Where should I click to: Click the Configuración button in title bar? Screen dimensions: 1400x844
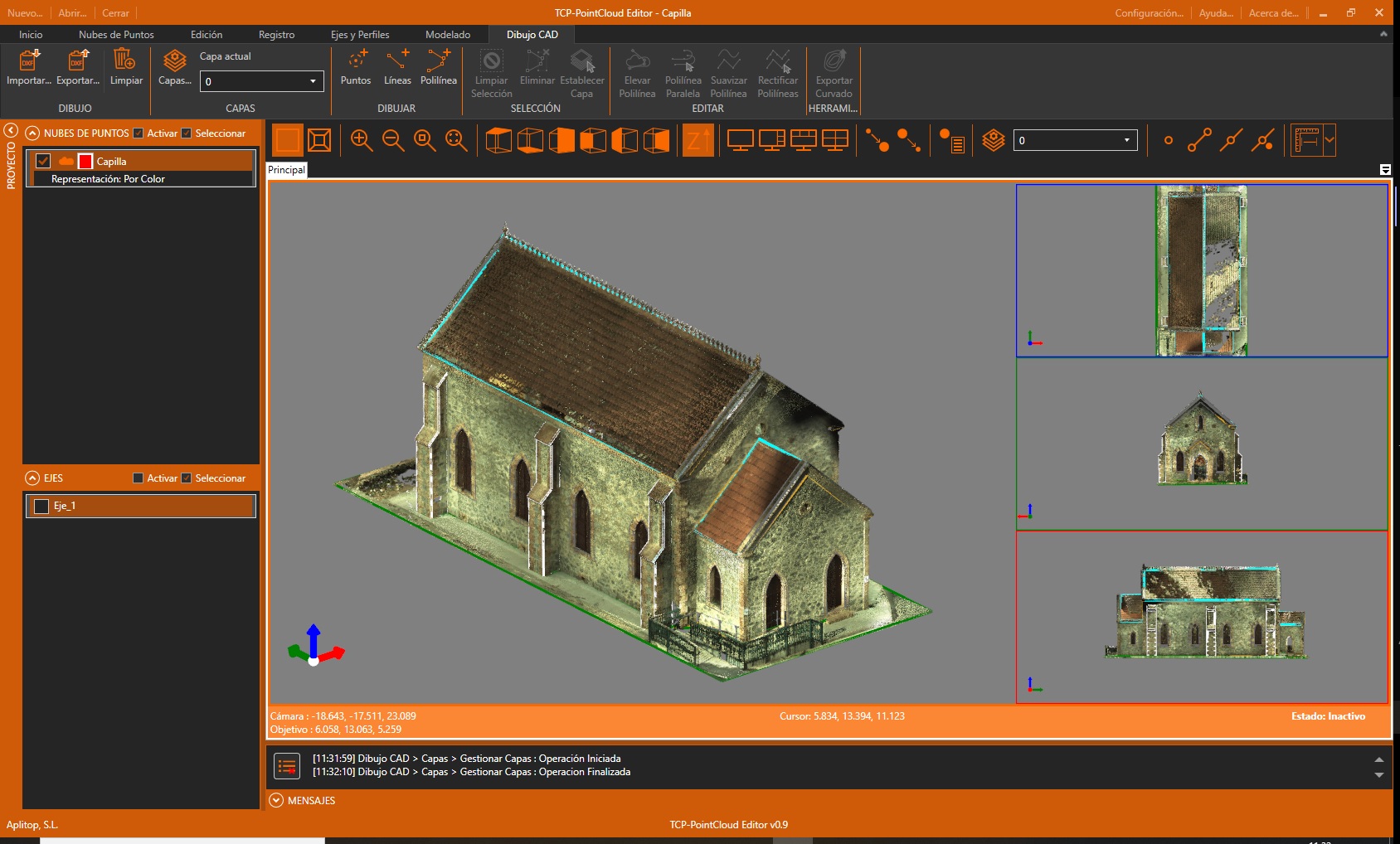(1149, 13)
